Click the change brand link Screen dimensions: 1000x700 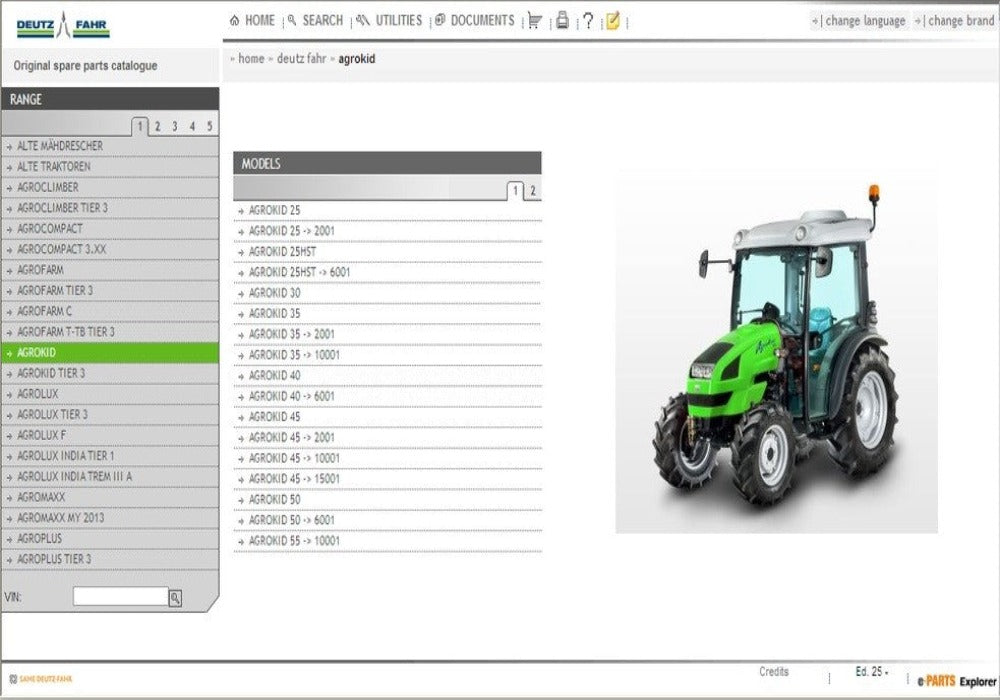point(958,21)
